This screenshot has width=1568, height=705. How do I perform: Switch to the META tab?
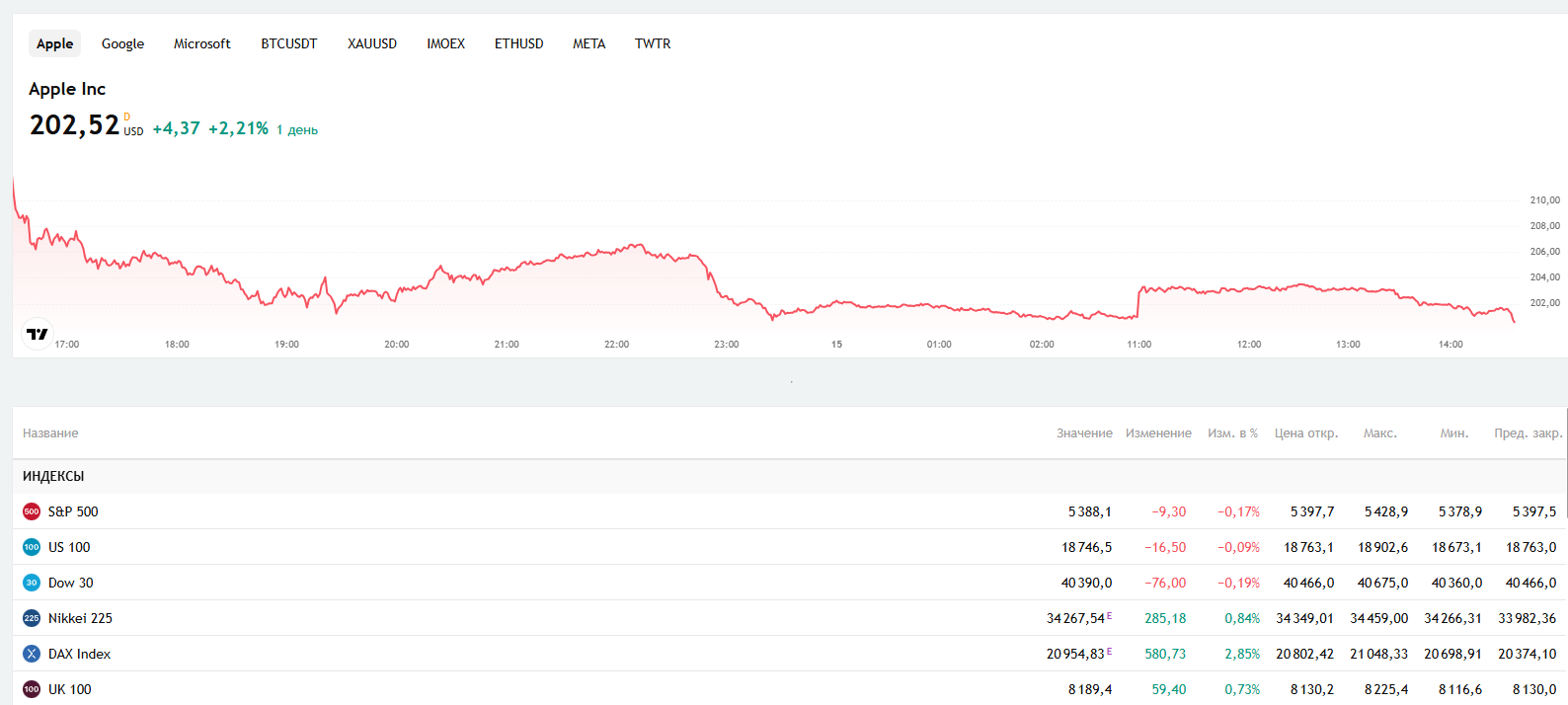[x=589, y=43]
